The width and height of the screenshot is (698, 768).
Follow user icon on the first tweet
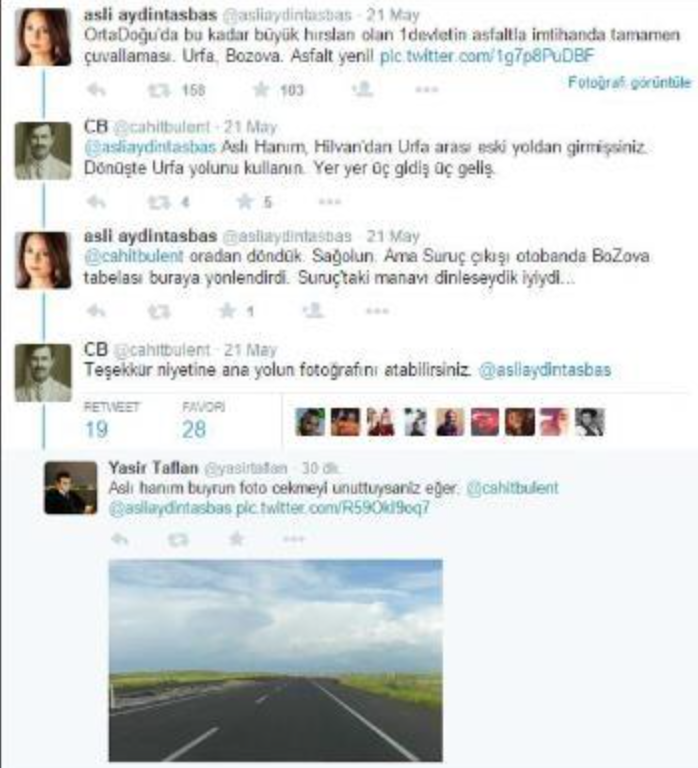coord(363,90)
